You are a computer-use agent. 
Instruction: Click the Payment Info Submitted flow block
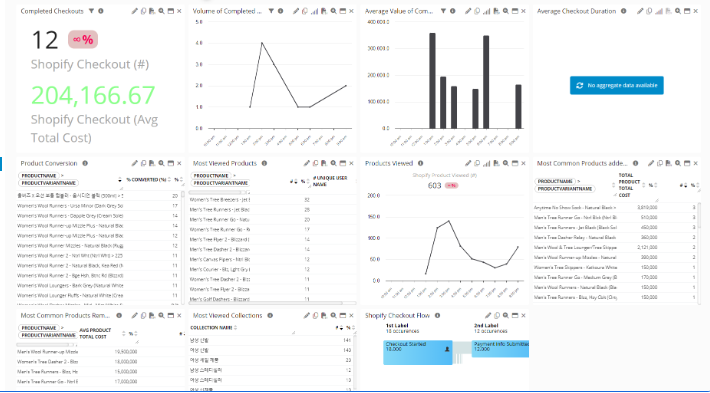click(500, 349)
